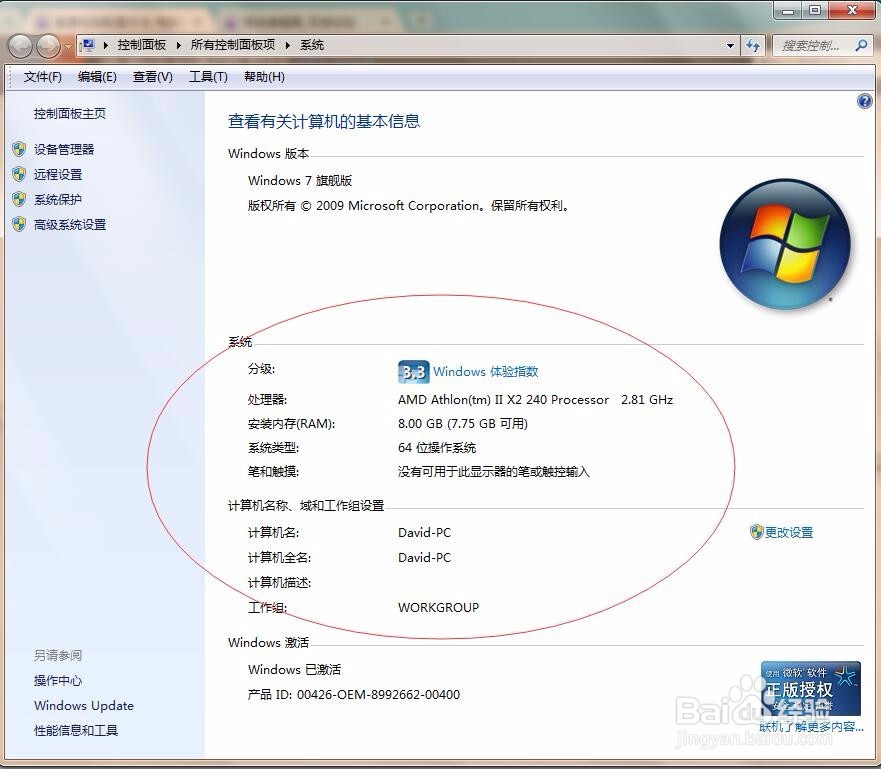881x769 pixels.
Task: Open the address bar history dropdown
Action: pyautogui.click(x=731, y=45)
